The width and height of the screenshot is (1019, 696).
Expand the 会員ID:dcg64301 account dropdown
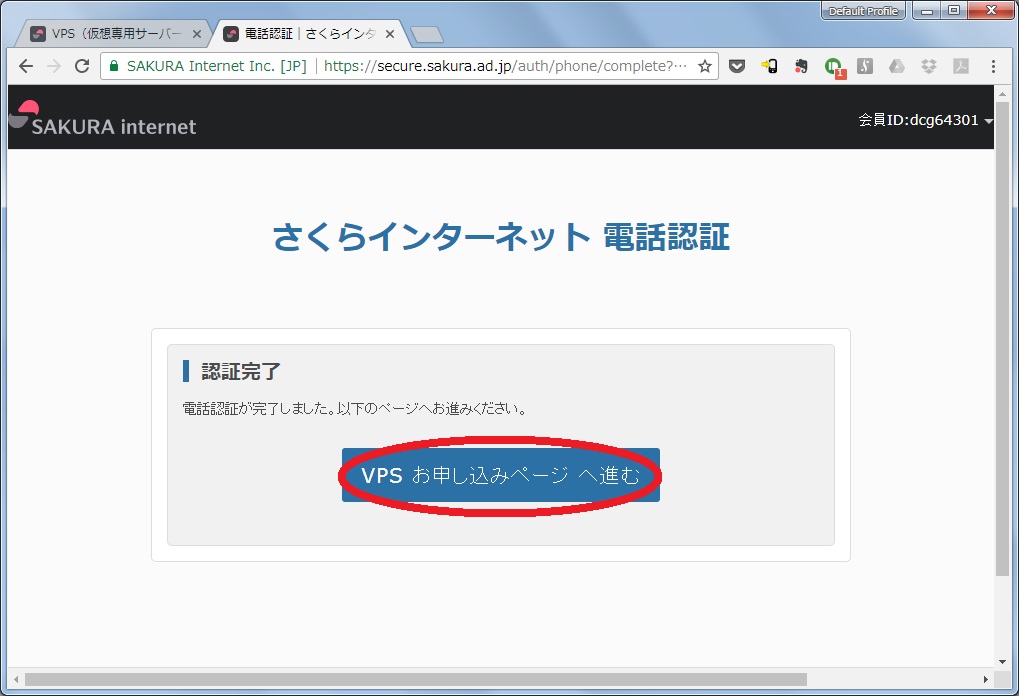(925, 120)
